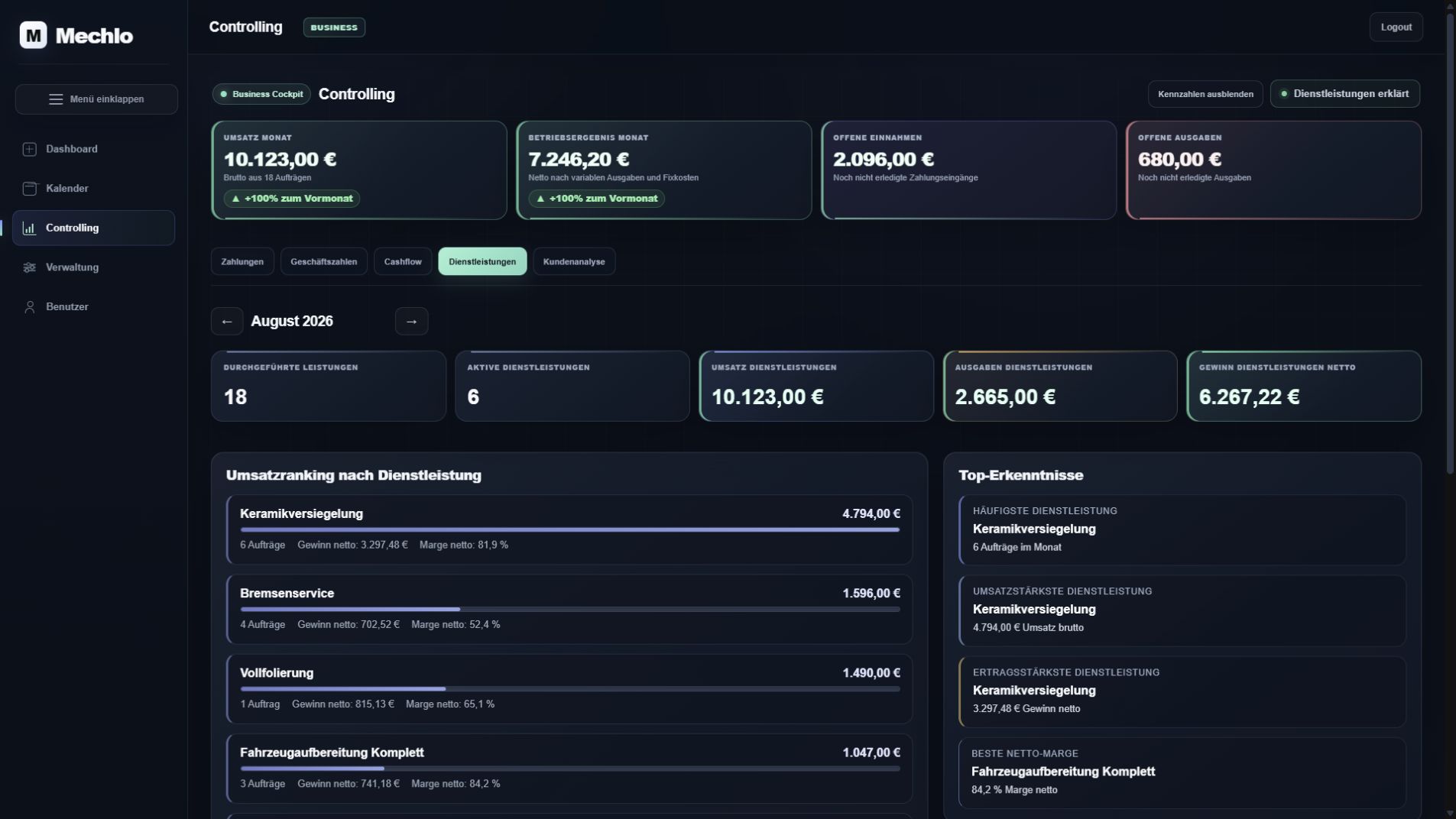Image resolution: width=1456 pixels, height=819 pixels.
Task: Click the Logout button
Action: [1396, 28]
